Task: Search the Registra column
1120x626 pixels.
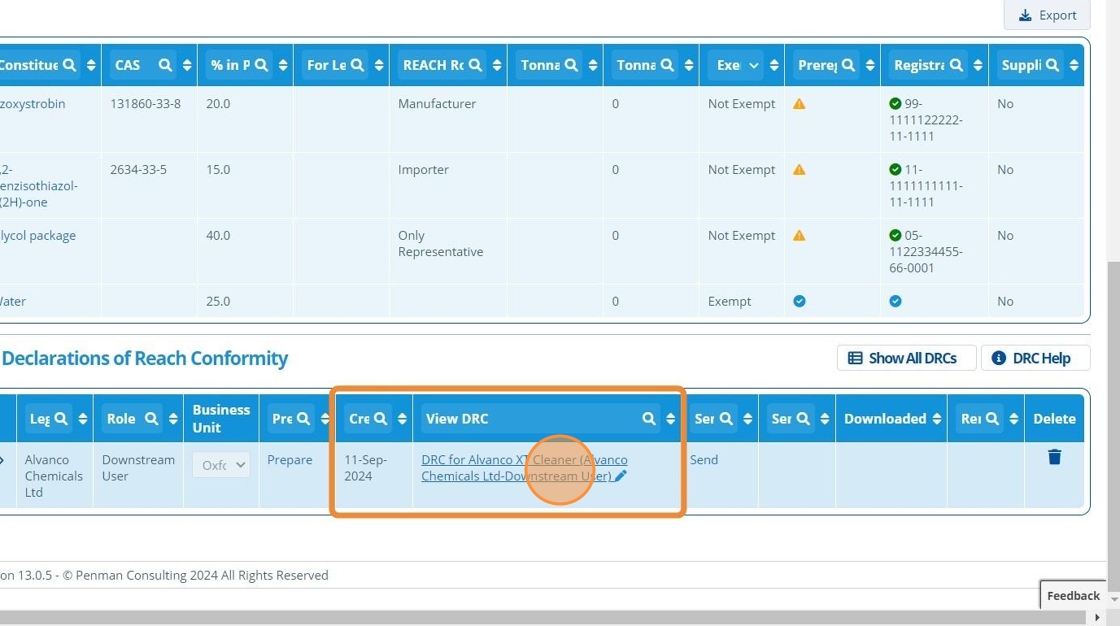Action: coord(956,65)
